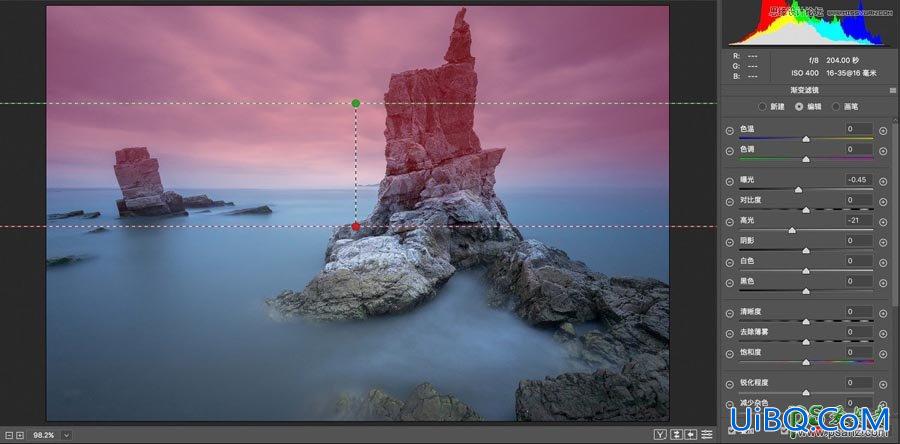Increase 色调 with its plus icon
The height and width of the screenshot is (444, 900).
pyautogui.click(x=883, y=151)
